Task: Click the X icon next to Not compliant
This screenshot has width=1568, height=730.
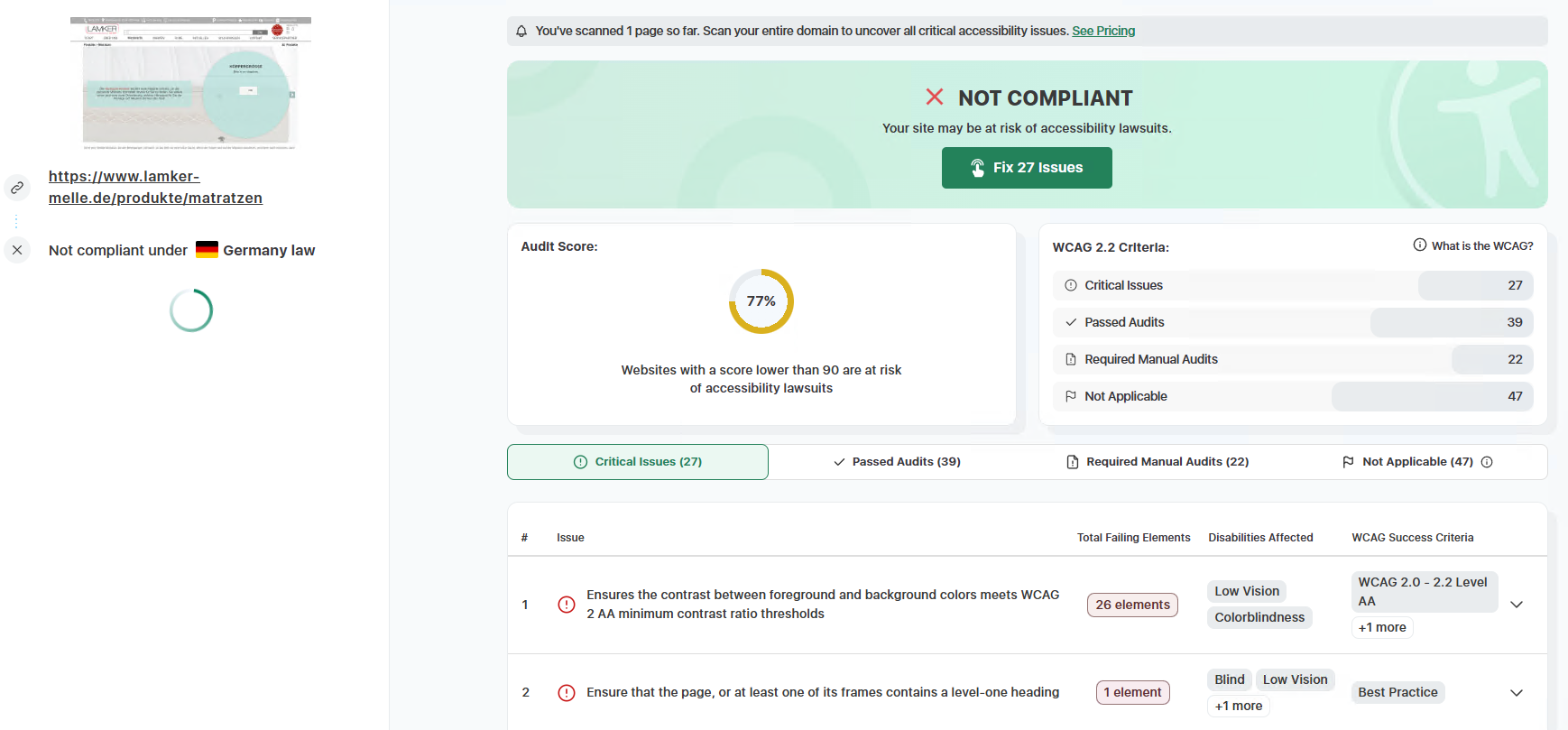Action: (17, 250)
